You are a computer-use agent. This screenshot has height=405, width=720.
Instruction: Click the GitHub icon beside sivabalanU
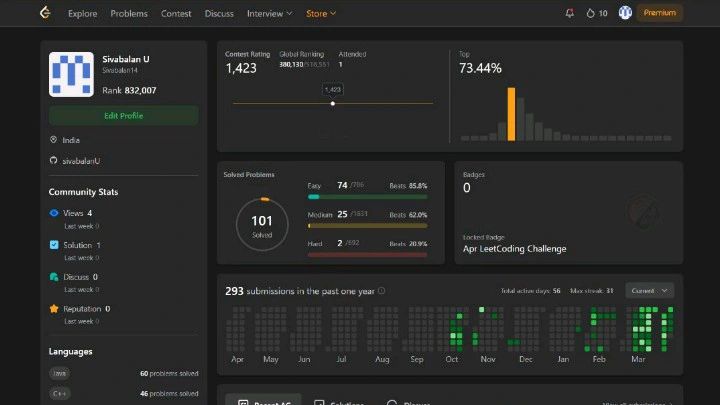click(x=53, y=160)
